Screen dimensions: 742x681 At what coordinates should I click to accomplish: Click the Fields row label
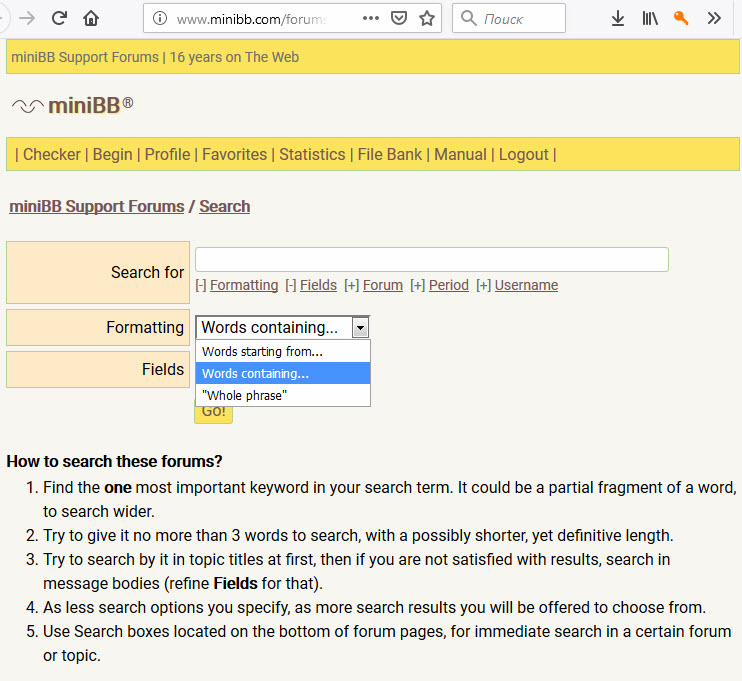[x=163, y=369]
